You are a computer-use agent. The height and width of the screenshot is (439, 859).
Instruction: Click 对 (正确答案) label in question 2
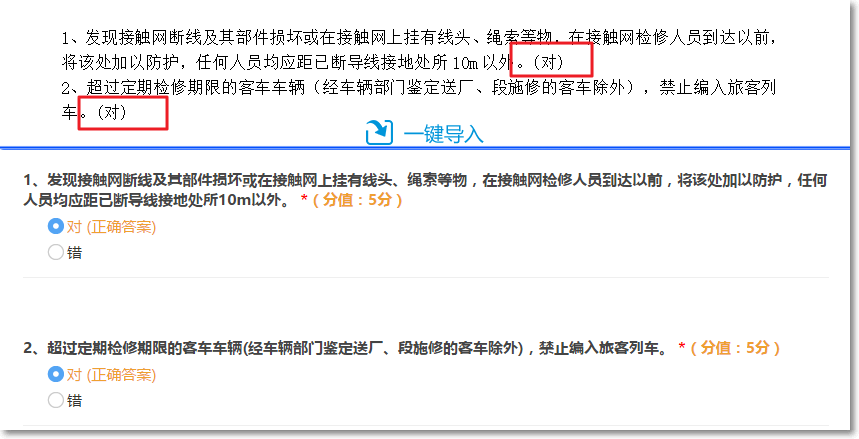[112, 375]
